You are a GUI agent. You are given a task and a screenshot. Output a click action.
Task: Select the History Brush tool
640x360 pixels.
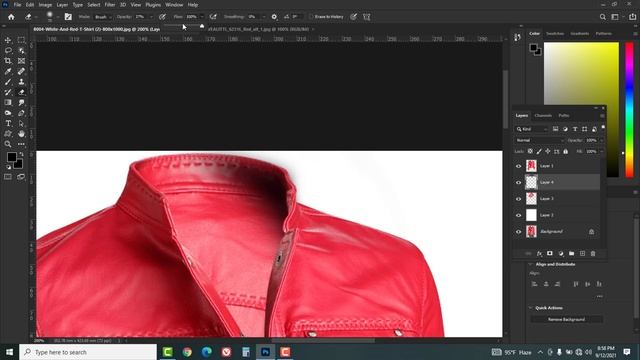8,92
